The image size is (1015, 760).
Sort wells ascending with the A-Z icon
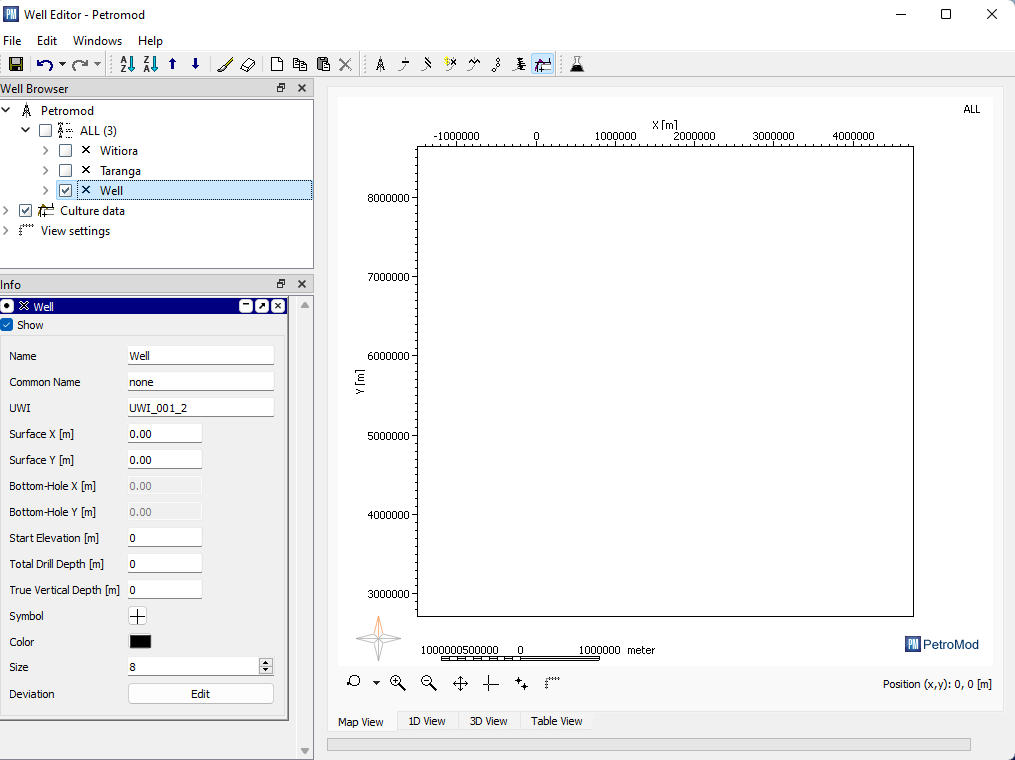pyautogui.click(x=127, y=65)
